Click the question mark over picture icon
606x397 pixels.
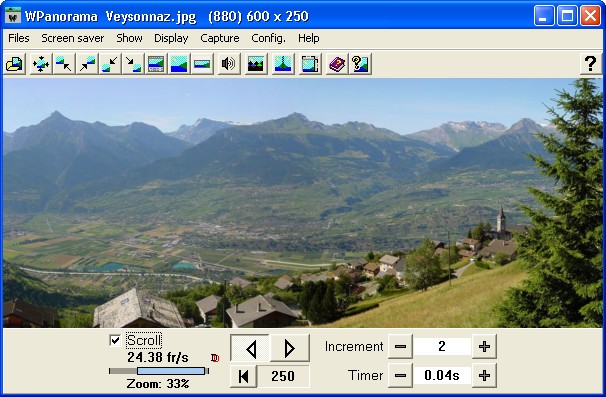tap(360, 64)
